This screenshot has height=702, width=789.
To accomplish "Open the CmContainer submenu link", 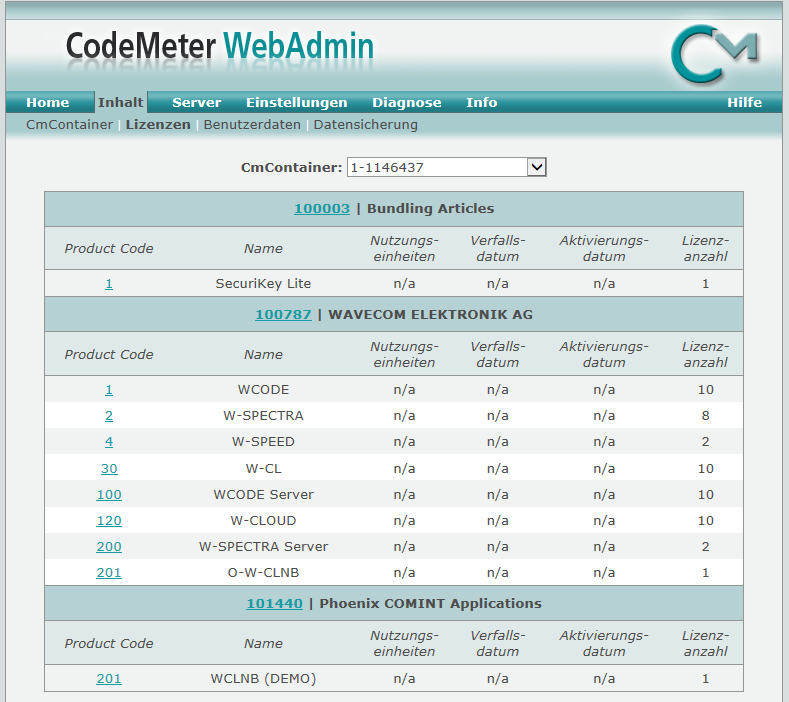I will coord(69,125).
